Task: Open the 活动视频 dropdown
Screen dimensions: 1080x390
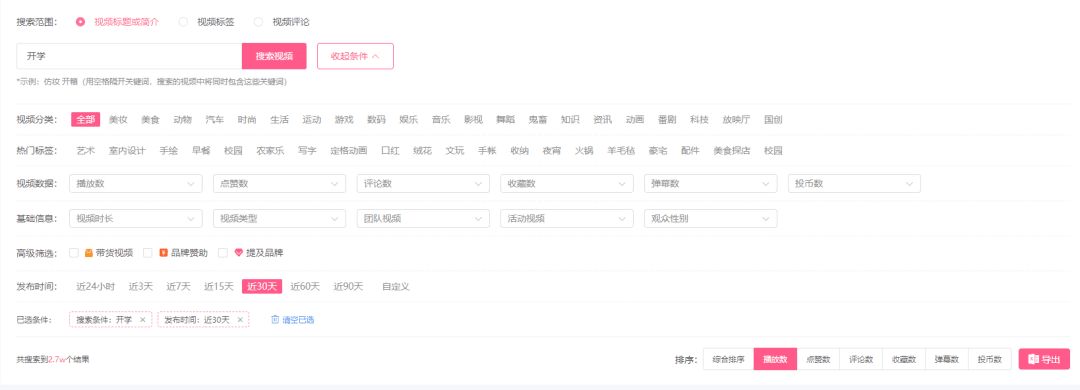Action: (567, 218)
